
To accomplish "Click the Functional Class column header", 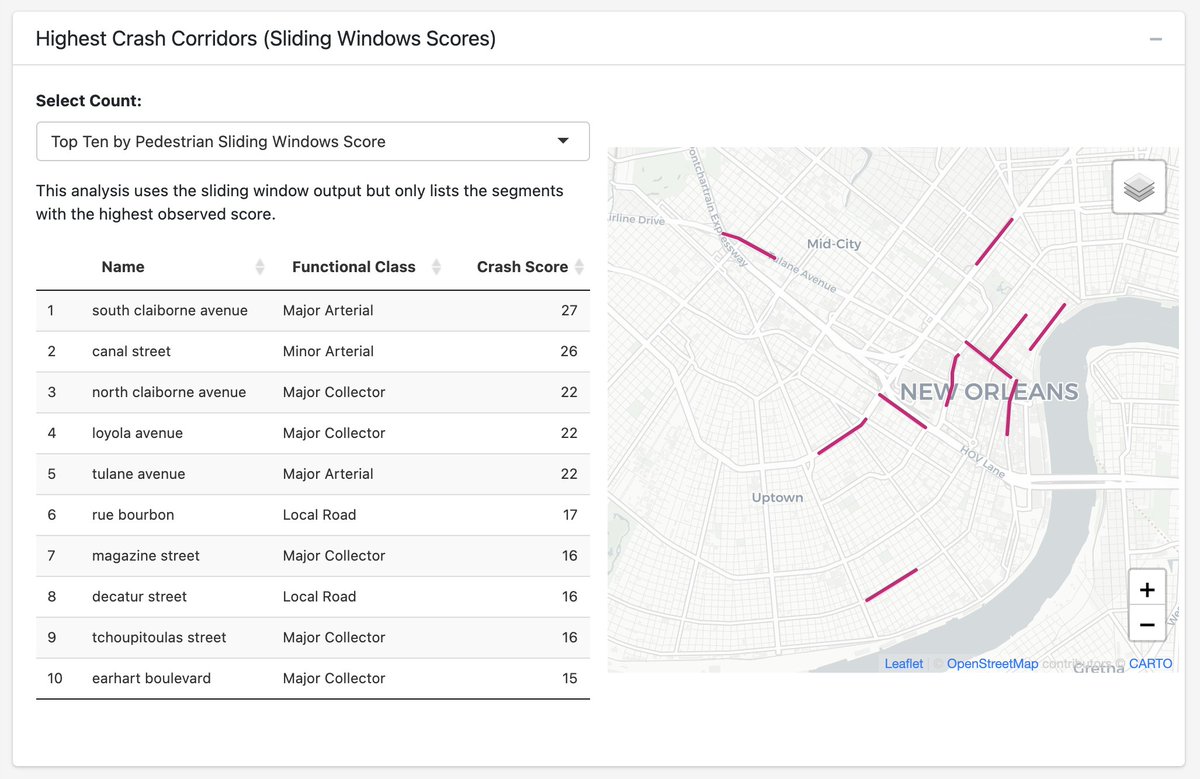I will click(x=354, y=267).
